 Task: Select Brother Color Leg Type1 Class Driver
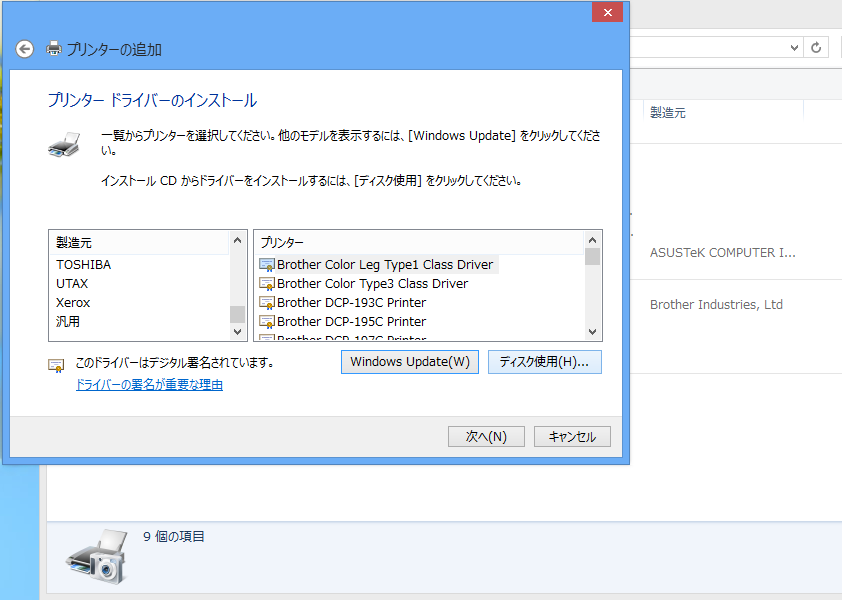click(384, 265)
